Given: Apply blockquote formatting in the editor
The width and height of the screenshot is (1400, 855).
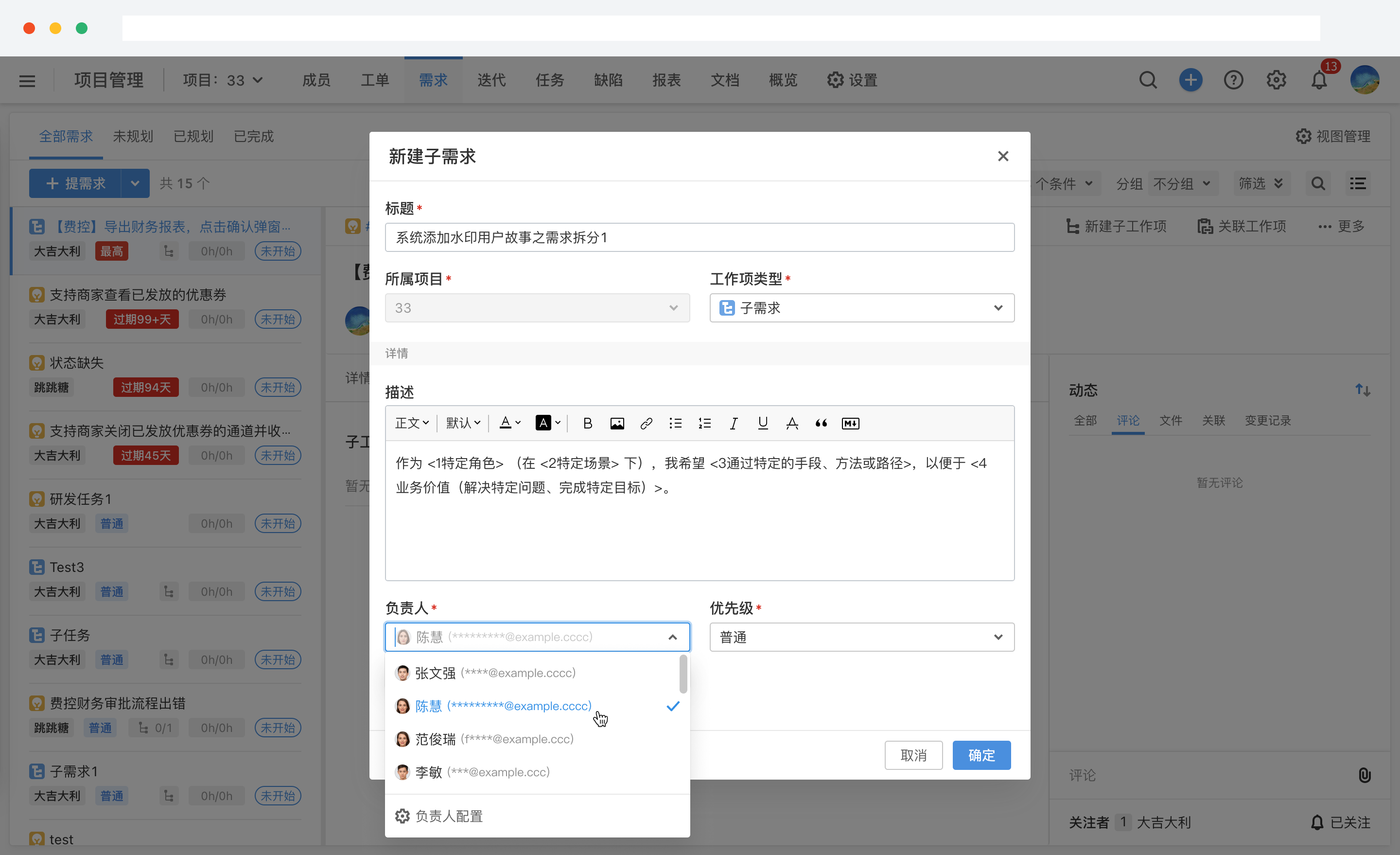Looking at the screenshot, I should pyautogui.click(x=821, y=423).
